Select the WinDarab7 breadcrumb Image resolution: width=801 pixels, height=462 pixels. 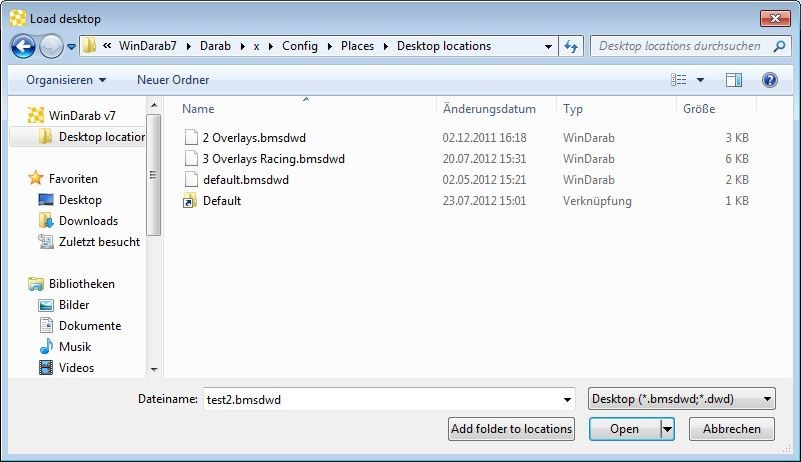[x=148, y=46]
